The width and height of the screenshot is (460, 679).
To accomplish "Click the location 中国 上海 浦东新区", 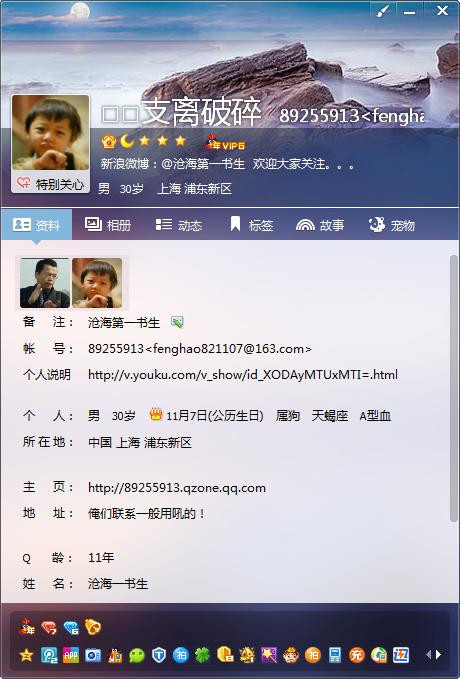I will click(x=139, y=442).
